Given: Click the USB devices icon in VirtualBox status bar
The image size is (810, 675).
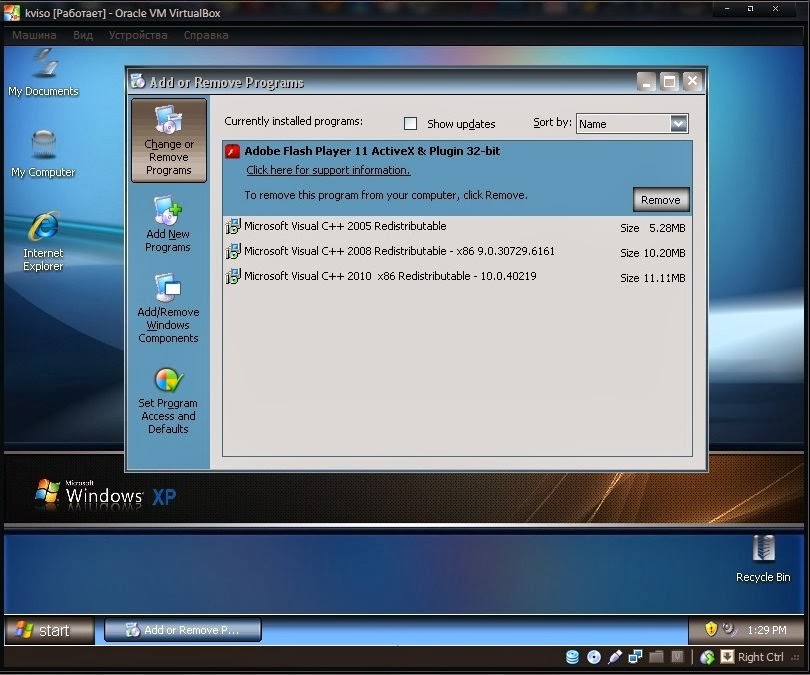Looking at the screenshot, I should (x=616, y=656).
